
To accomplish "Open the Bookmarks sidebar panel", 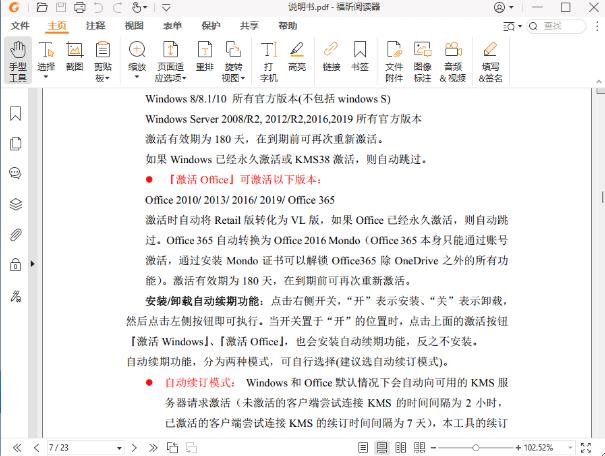I will click(15, 113).
